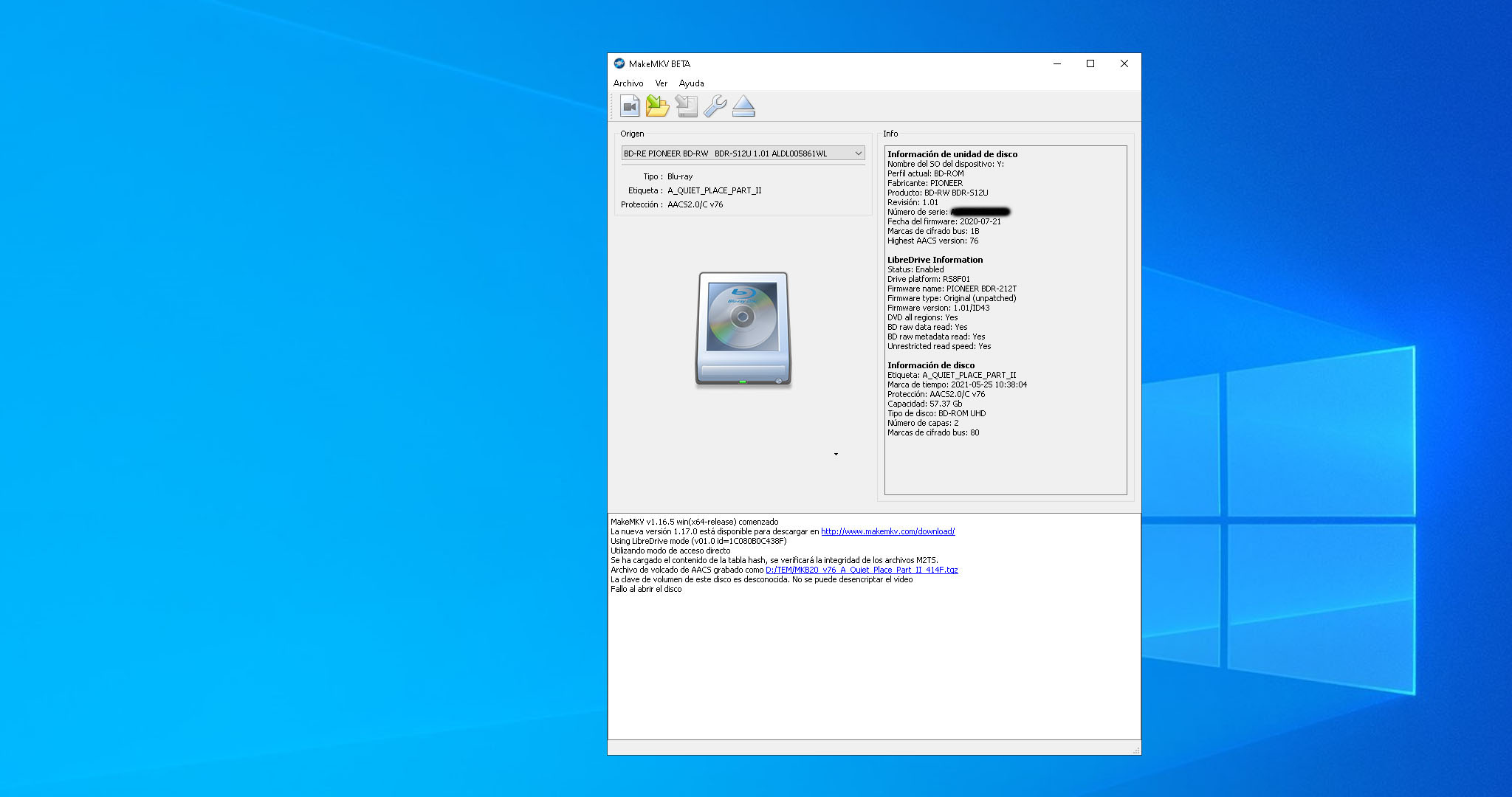
Task: Open the Ayuda menu
Action: tap(691, 83)
